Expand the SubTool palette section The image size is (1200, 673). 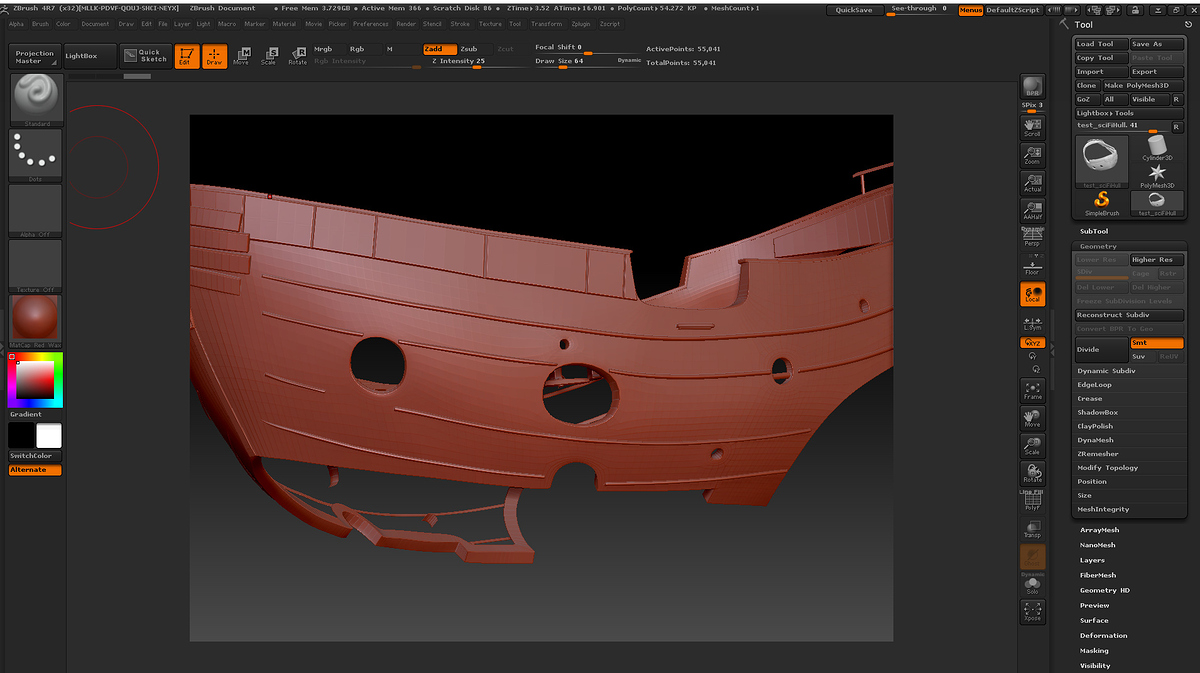tap(1094, 231)
